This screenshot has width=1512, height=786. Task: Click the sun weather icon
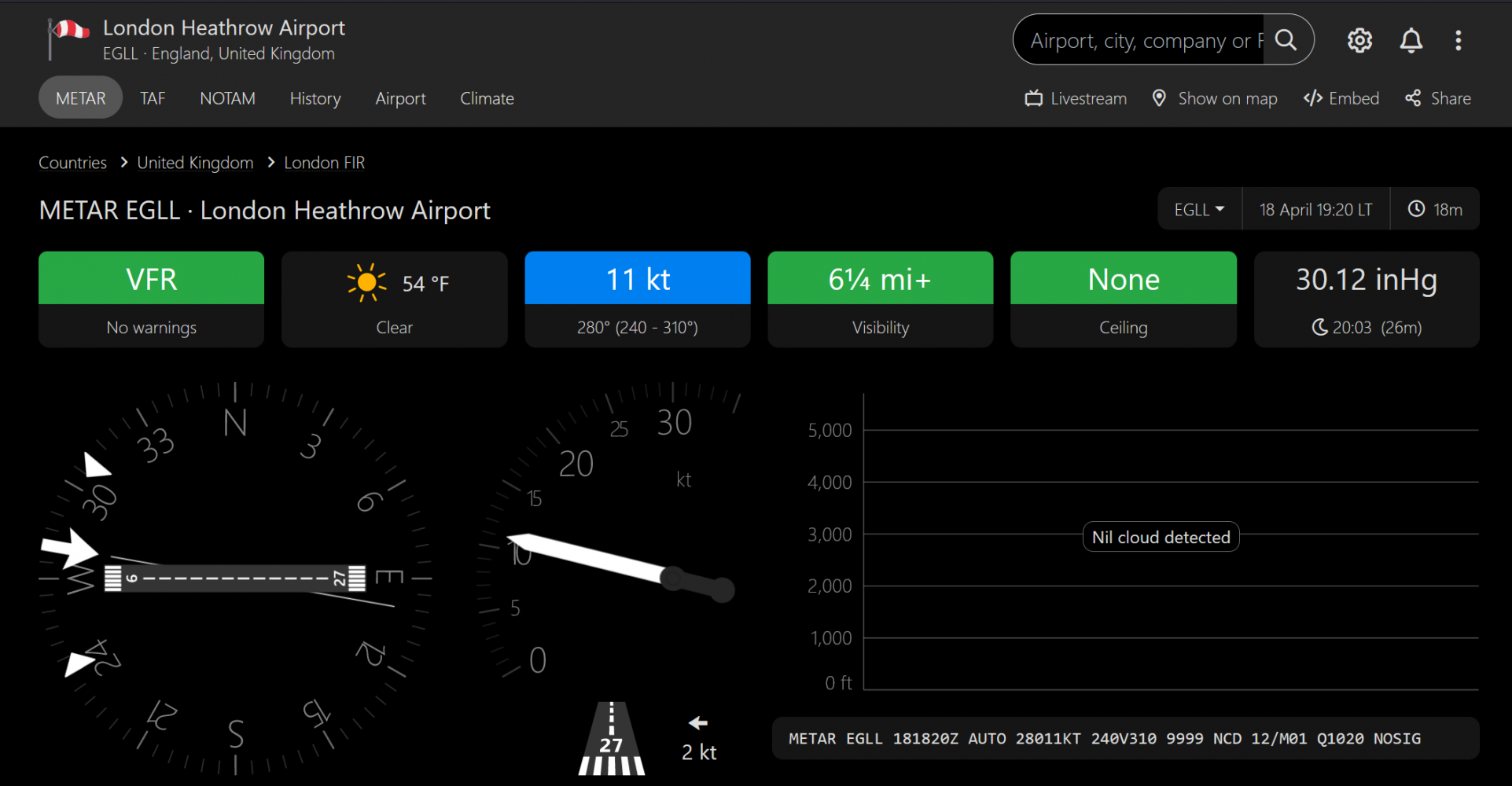tap(366, 282)
